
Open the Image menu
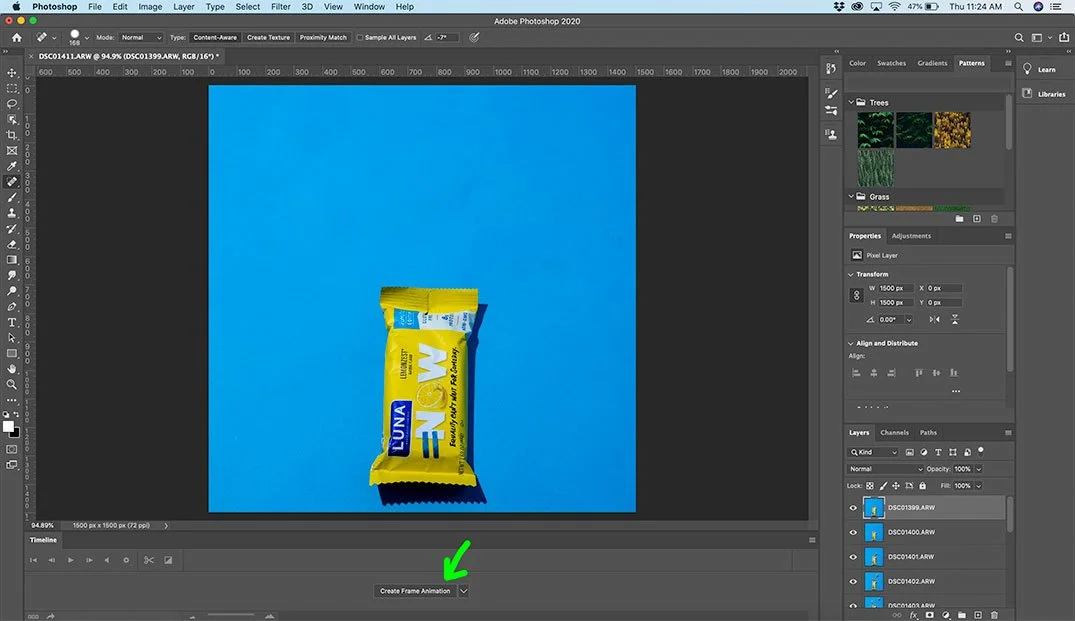coord(150,7)
